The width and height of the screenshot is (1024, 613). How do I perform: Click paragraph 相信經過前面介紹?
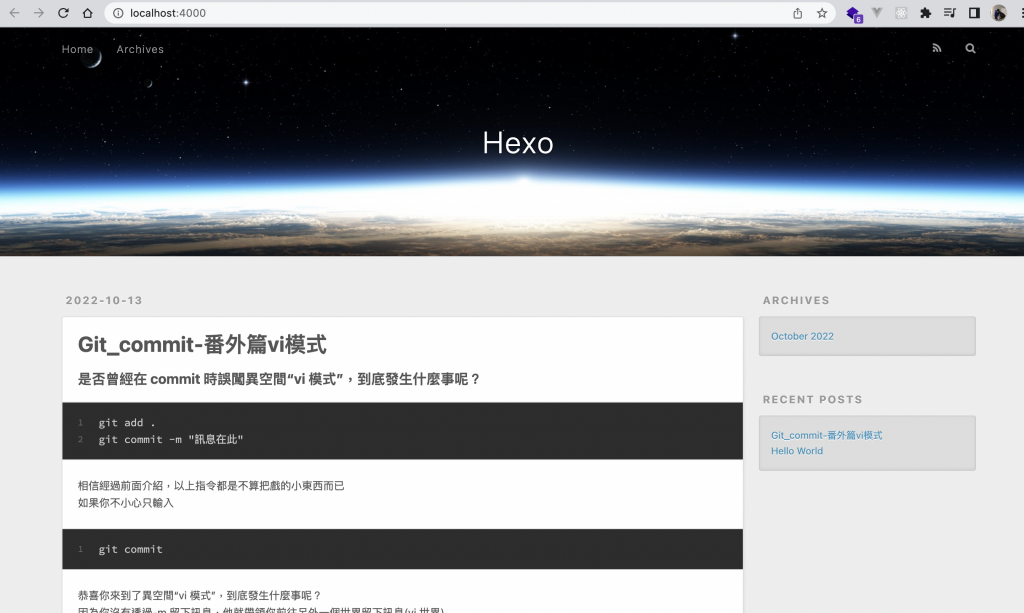click(x=211, y=486)
